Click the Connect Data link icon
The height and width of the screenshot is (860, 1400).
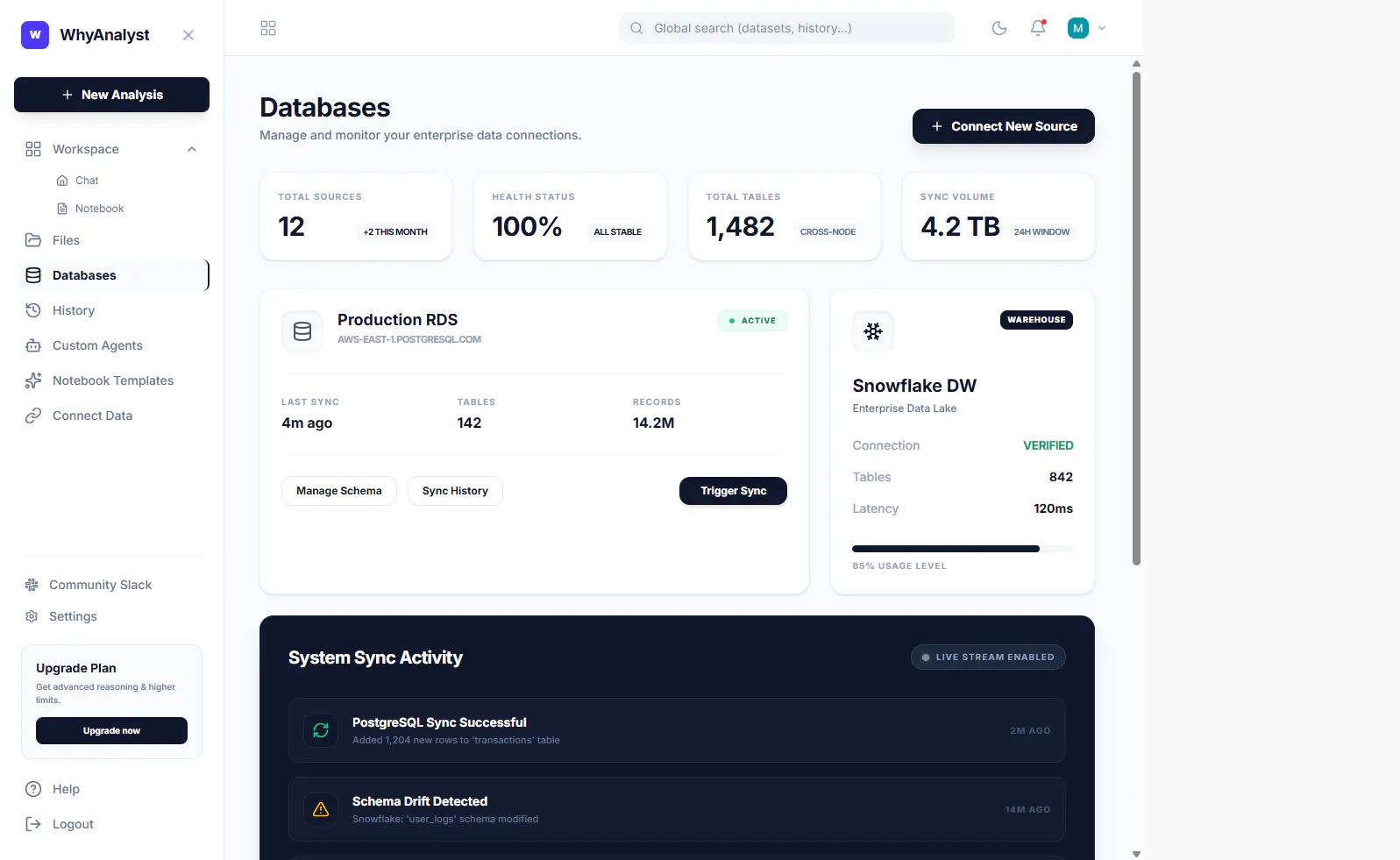pyautogui.click(x=33, y=416)
